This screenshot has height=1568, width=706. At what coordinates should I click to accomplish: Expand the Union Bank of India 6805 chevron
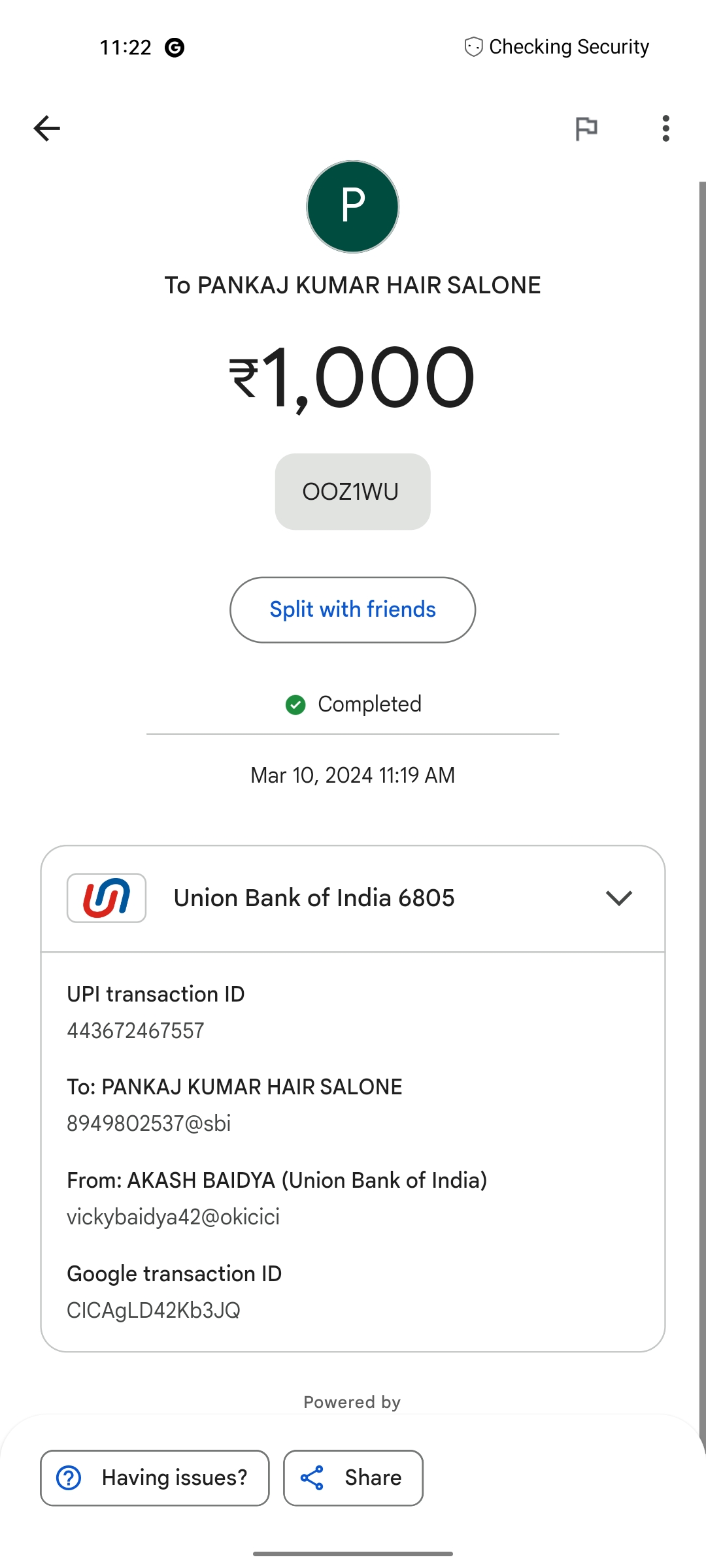pyautogui.click(x=618, y=898)
